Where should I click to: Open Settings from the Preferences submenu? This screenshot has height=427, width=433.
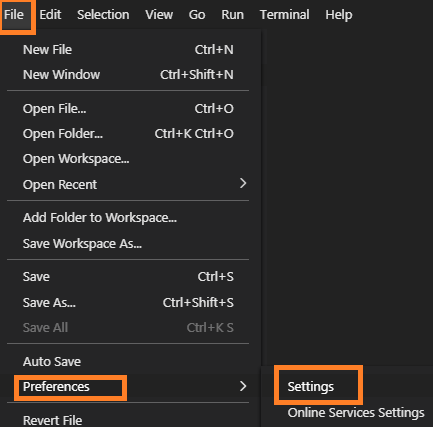point(310,387)
